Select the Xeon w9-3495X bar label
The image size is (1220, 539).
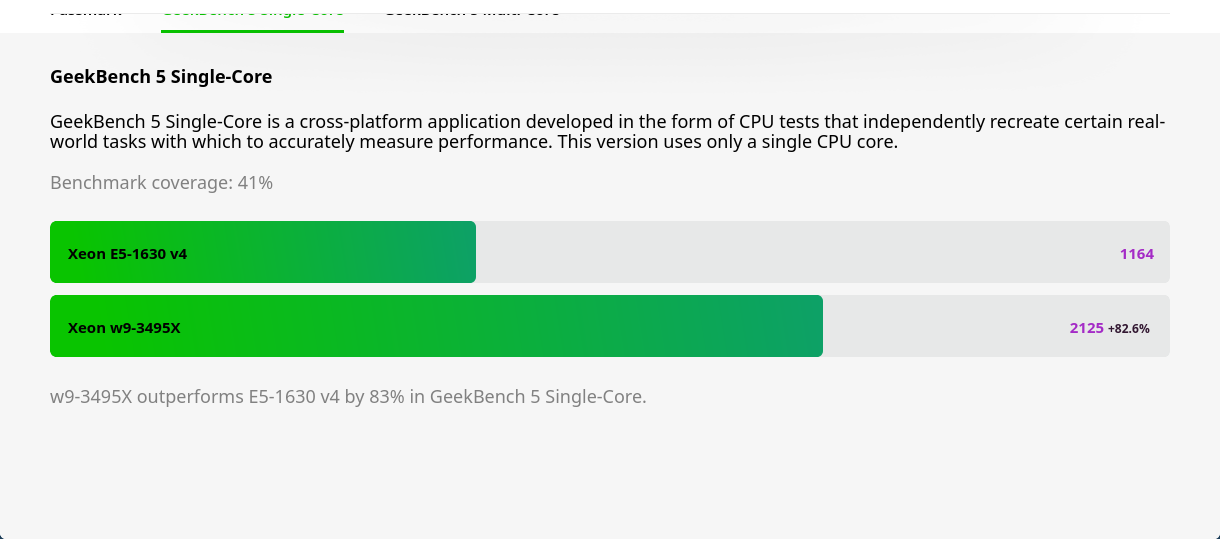[x=124, y=328]
